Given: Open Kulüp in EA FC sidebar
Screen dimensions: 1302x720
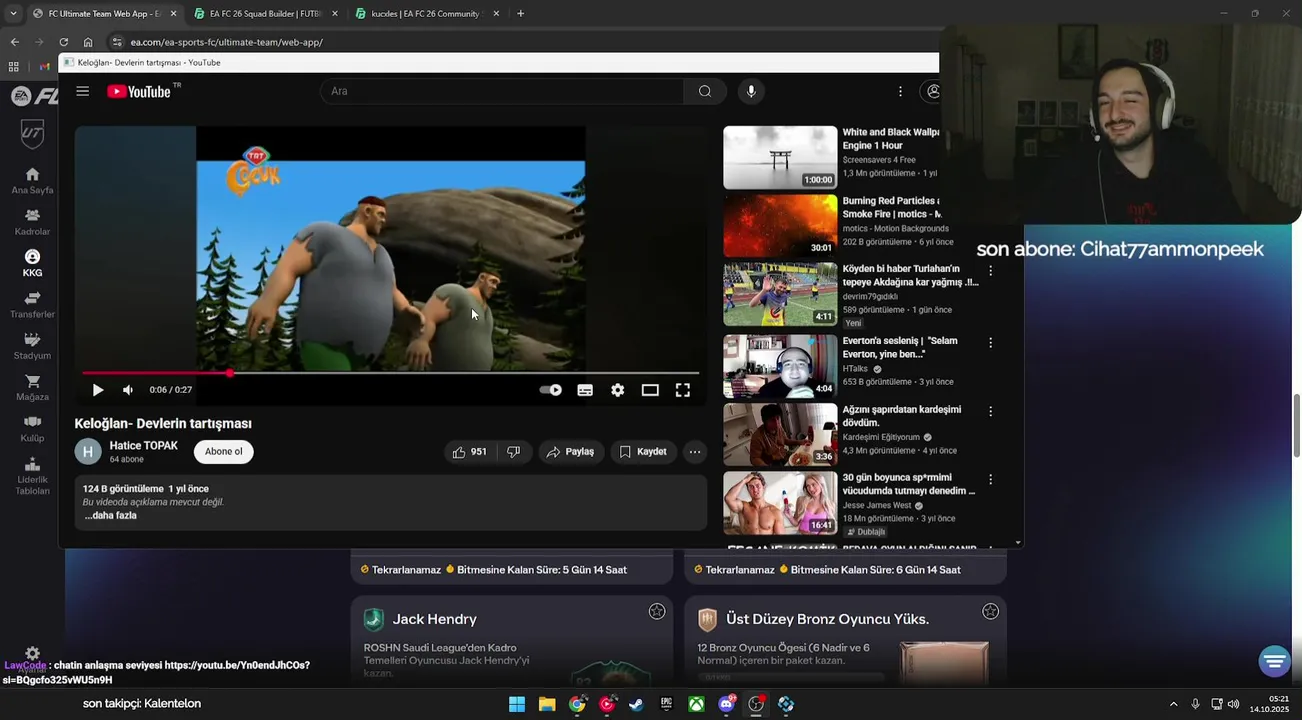Looking at the screenshot, I should (32, 429).
